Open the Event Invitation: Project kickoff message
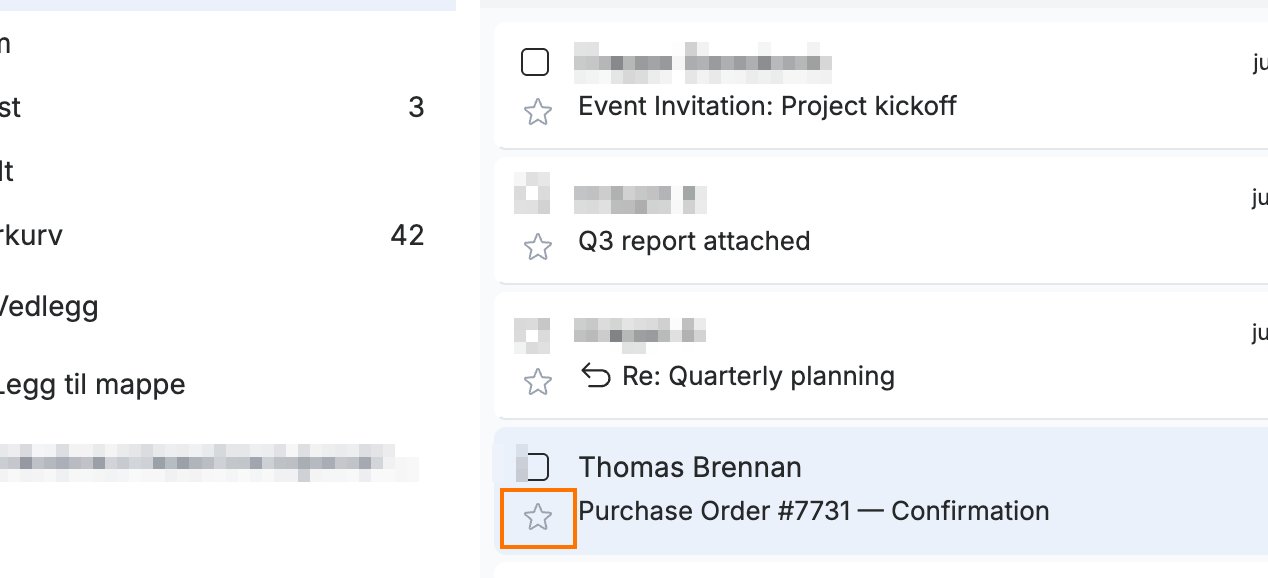1268x578 pixels. click(x=767, y=105)
